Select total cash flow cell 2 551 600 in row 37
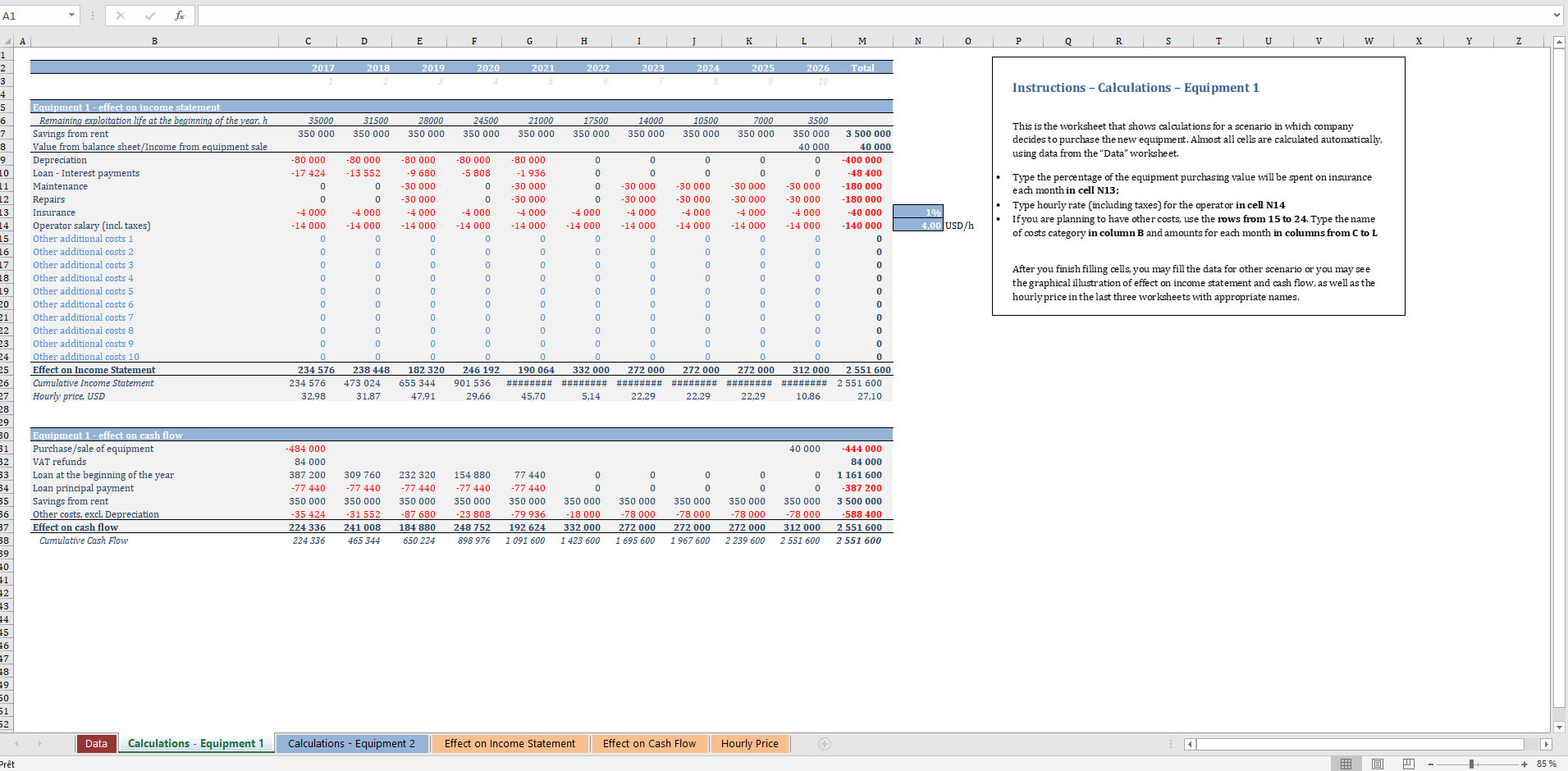 click(862, 527)
